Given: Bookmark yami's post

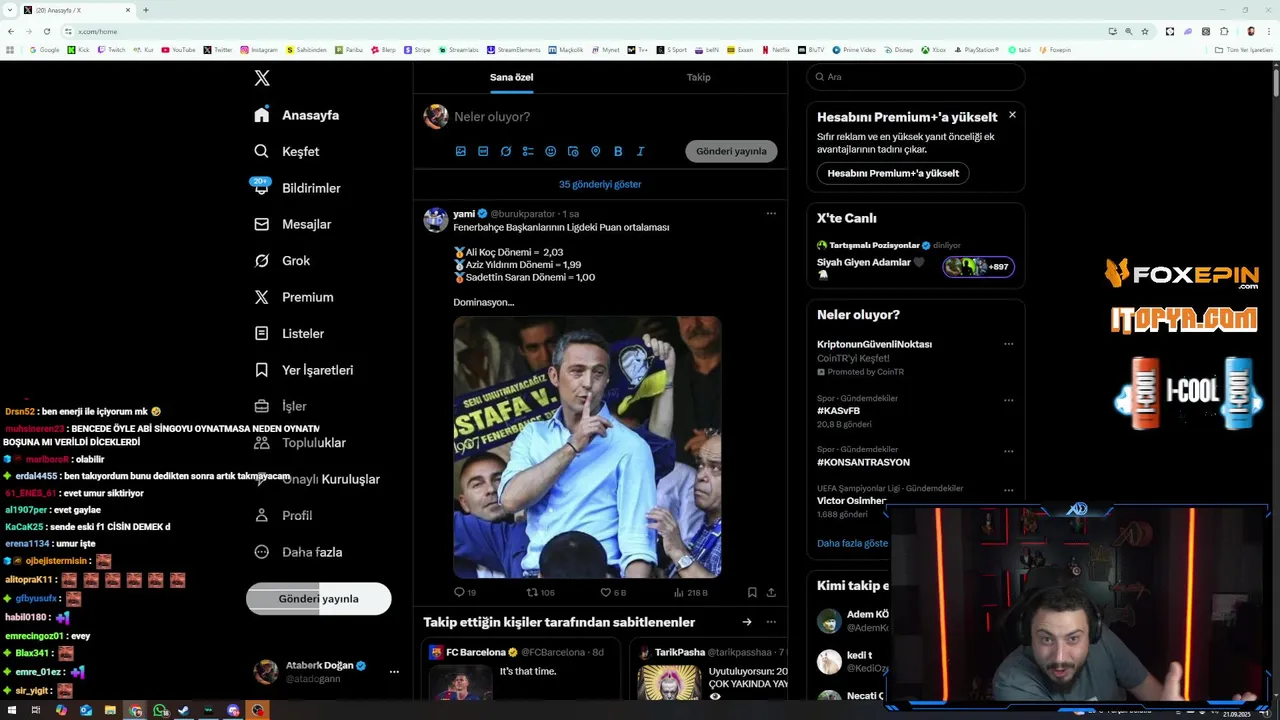Looking at the screenshot, I should pyautogui.click(x=752, y=592).
